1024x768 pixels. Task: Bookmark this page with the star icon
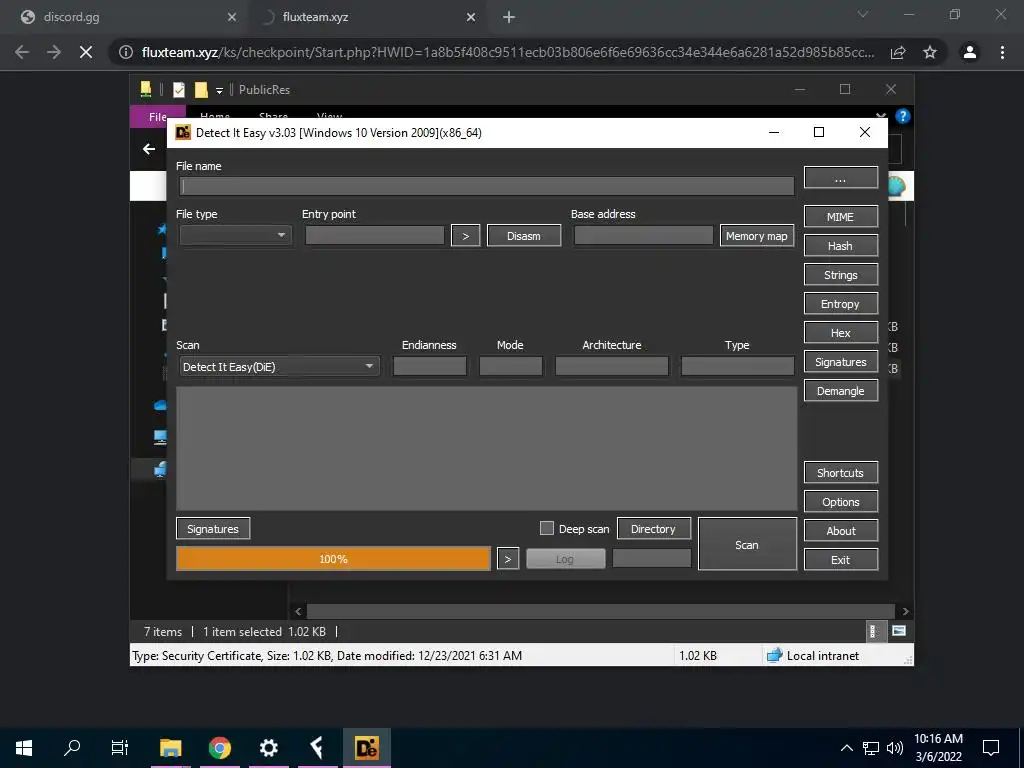930,52
